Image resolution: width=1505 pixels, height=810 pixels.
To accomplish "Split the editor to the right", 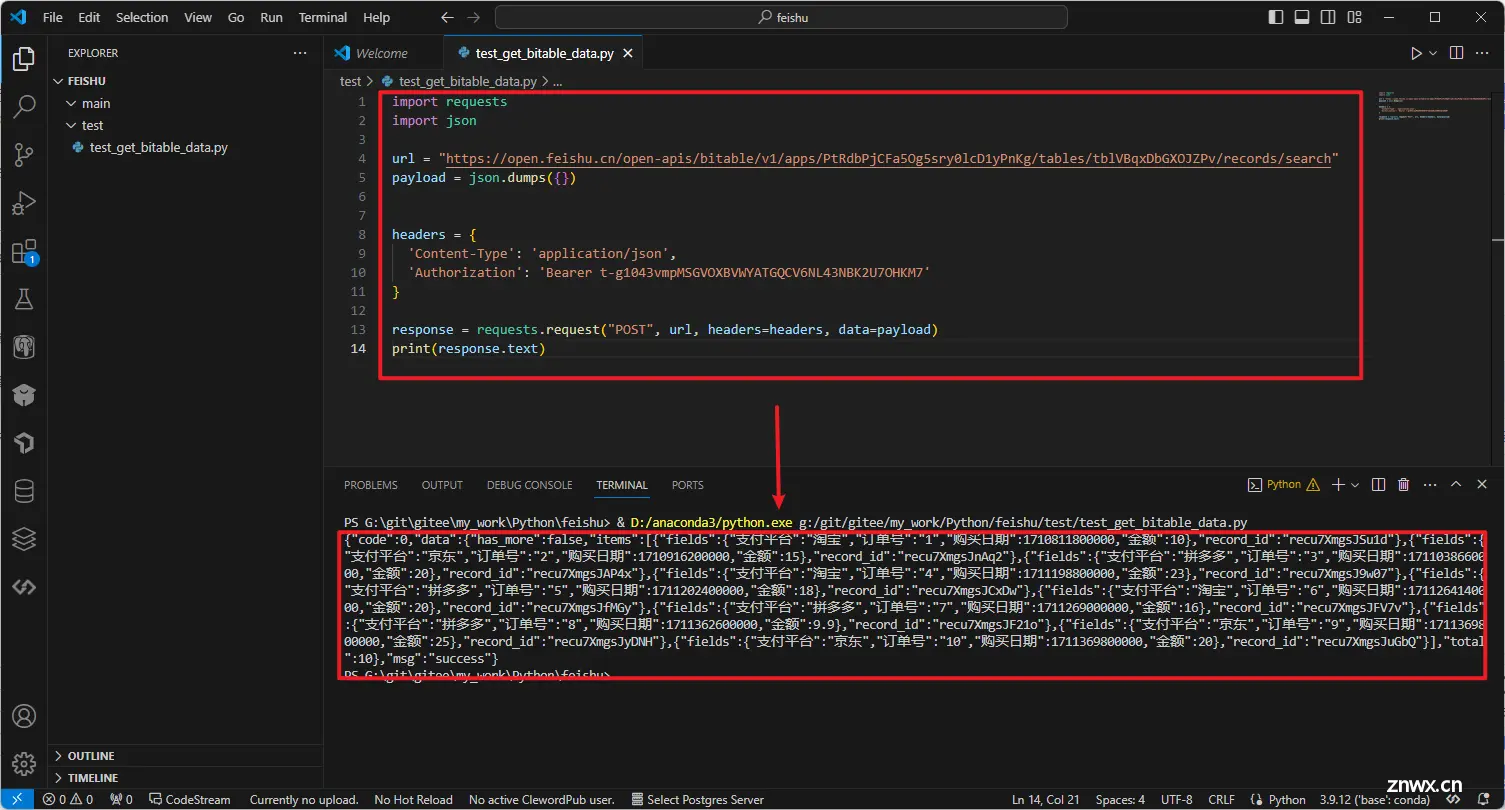I will point(1456,53).
